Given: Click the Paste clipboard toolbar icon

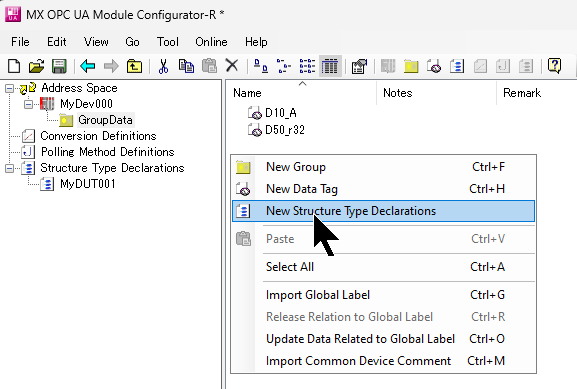Looking at the screenshot, I should [x=209, y=66].
